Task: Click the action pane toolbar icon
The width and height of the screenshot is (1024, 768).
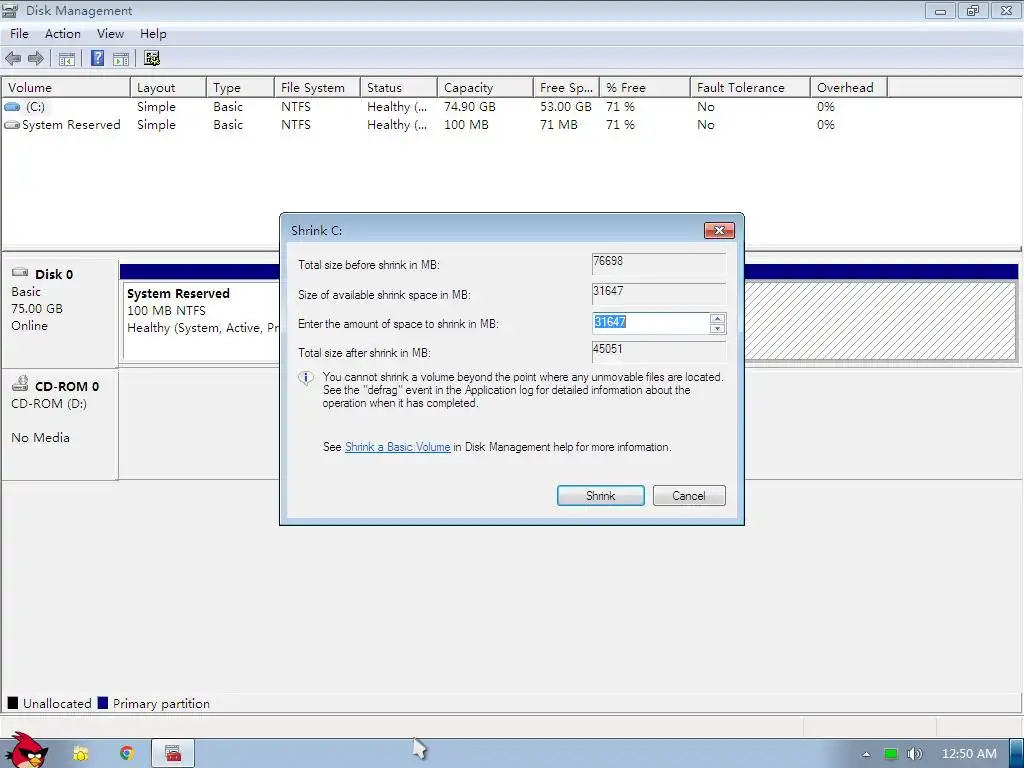Action: [x=121, y=59]
